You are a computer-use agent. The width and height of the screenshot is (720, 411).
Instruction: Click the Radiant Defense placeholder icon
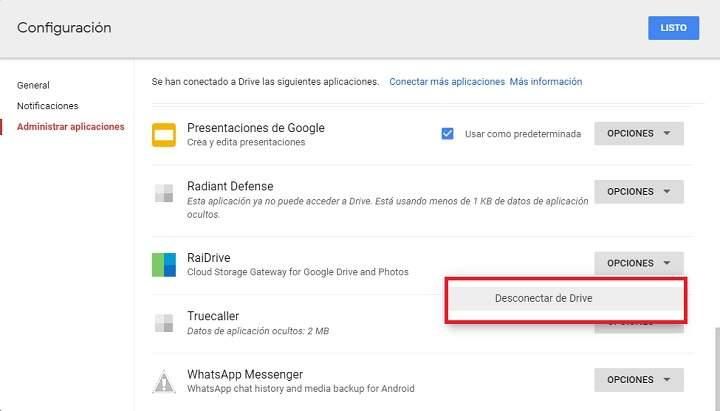(164, 193)
